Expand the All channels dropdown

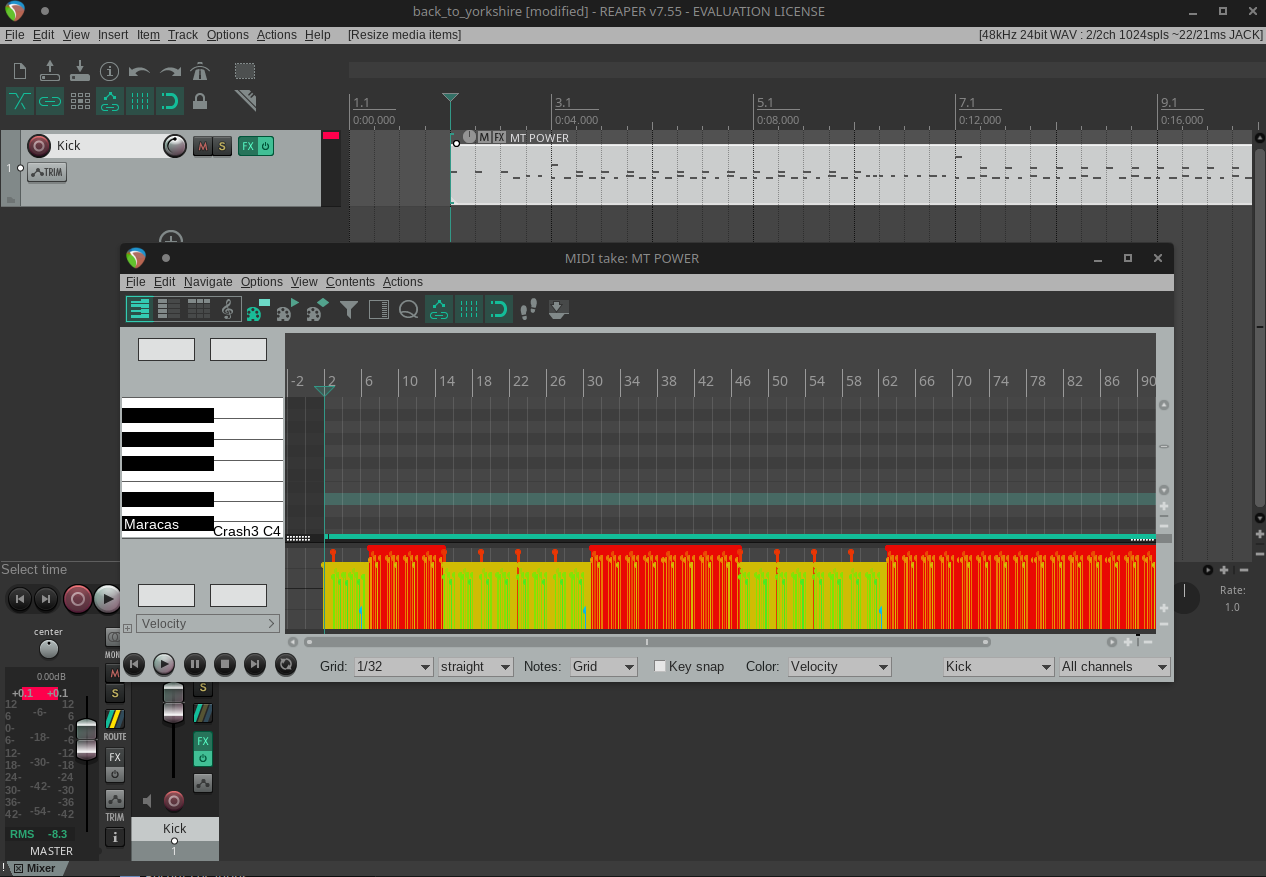pos(1114,667)
